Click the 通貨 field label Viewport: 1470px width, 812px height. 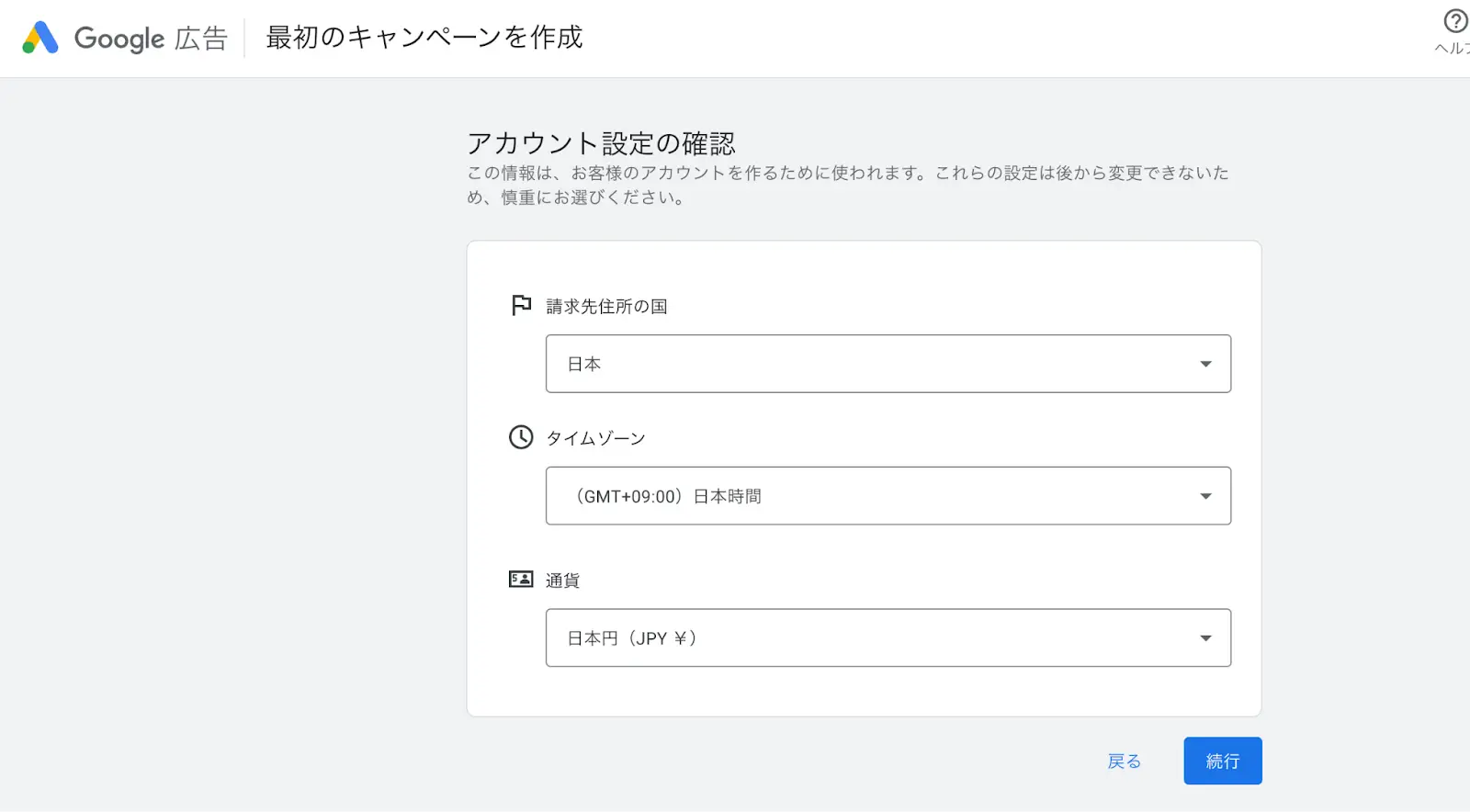tap(562, 581)
